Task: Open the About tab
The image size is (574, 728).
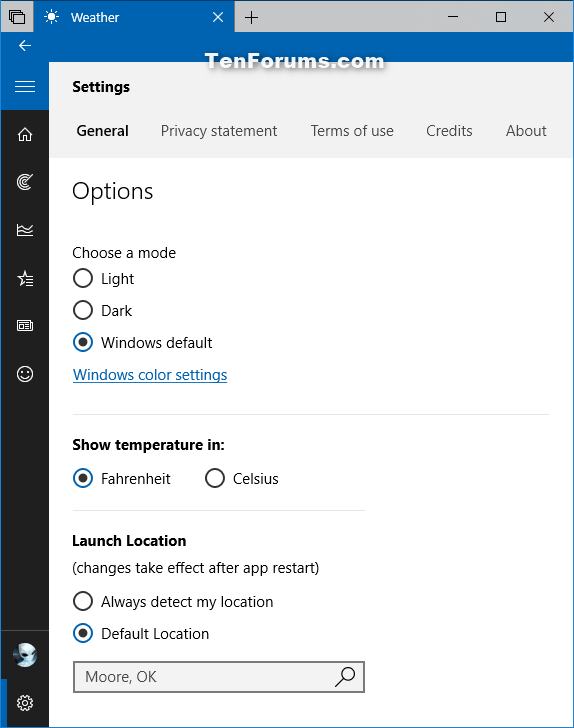Action: point(526,131)
